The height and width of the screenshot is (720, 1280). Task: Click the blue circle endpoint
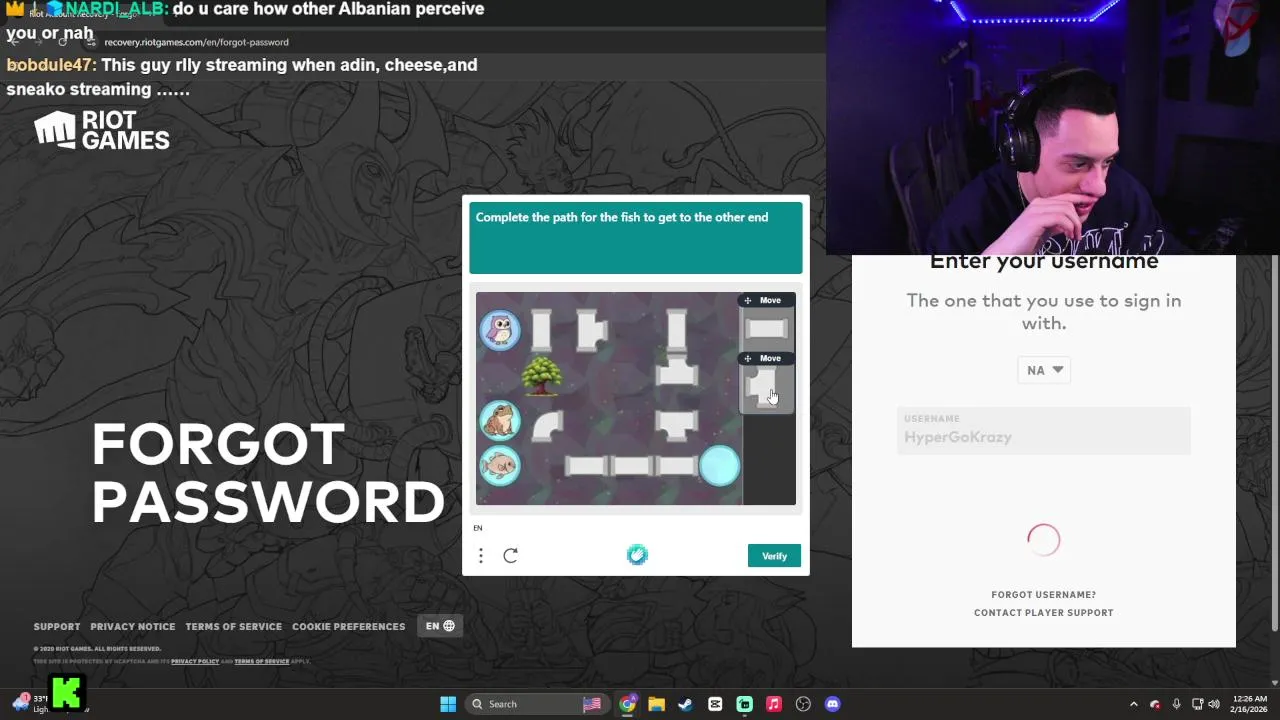[x=720, y=466]
